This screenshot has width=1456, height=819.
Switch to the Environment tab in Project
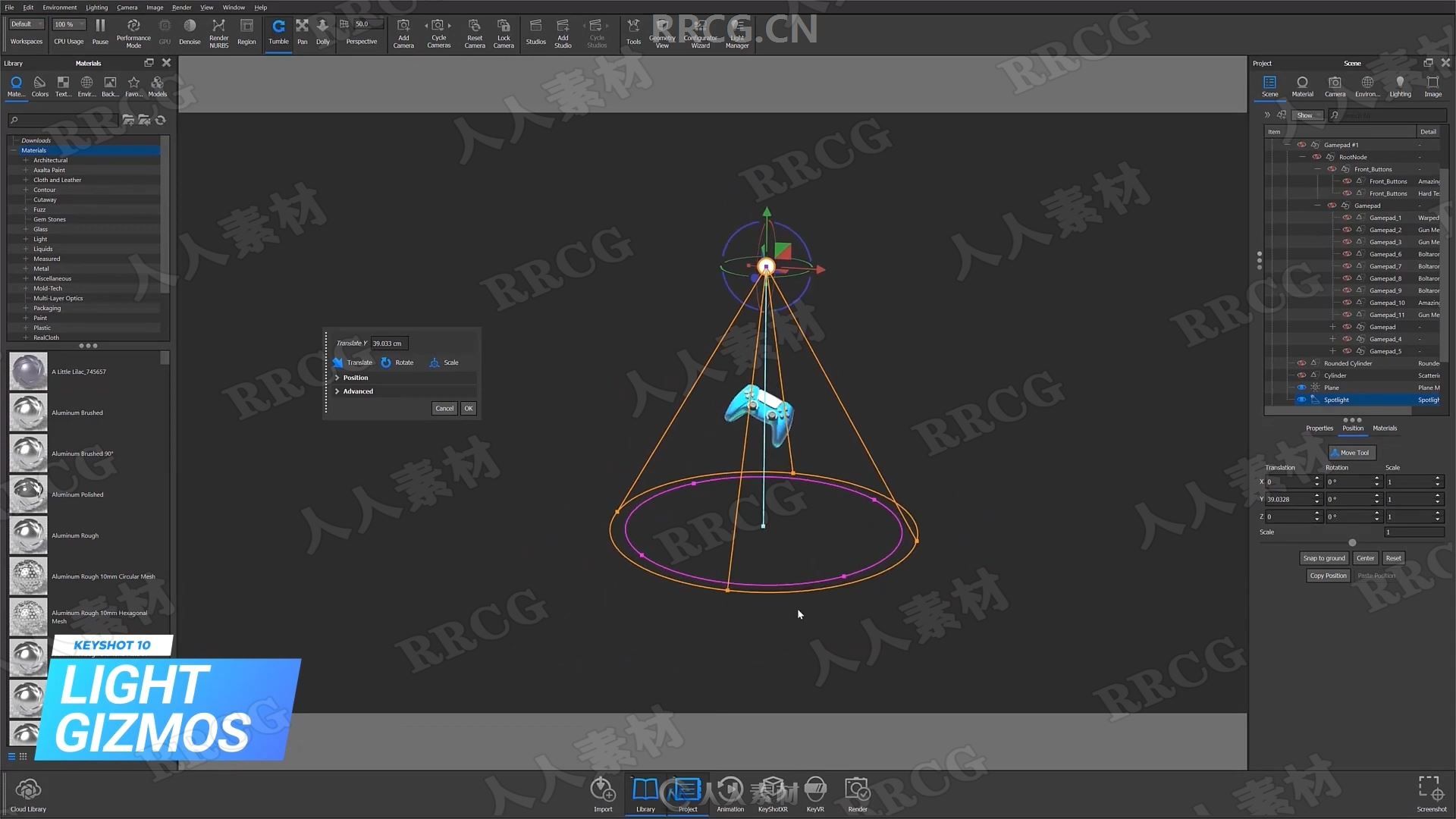[1367, 86]
